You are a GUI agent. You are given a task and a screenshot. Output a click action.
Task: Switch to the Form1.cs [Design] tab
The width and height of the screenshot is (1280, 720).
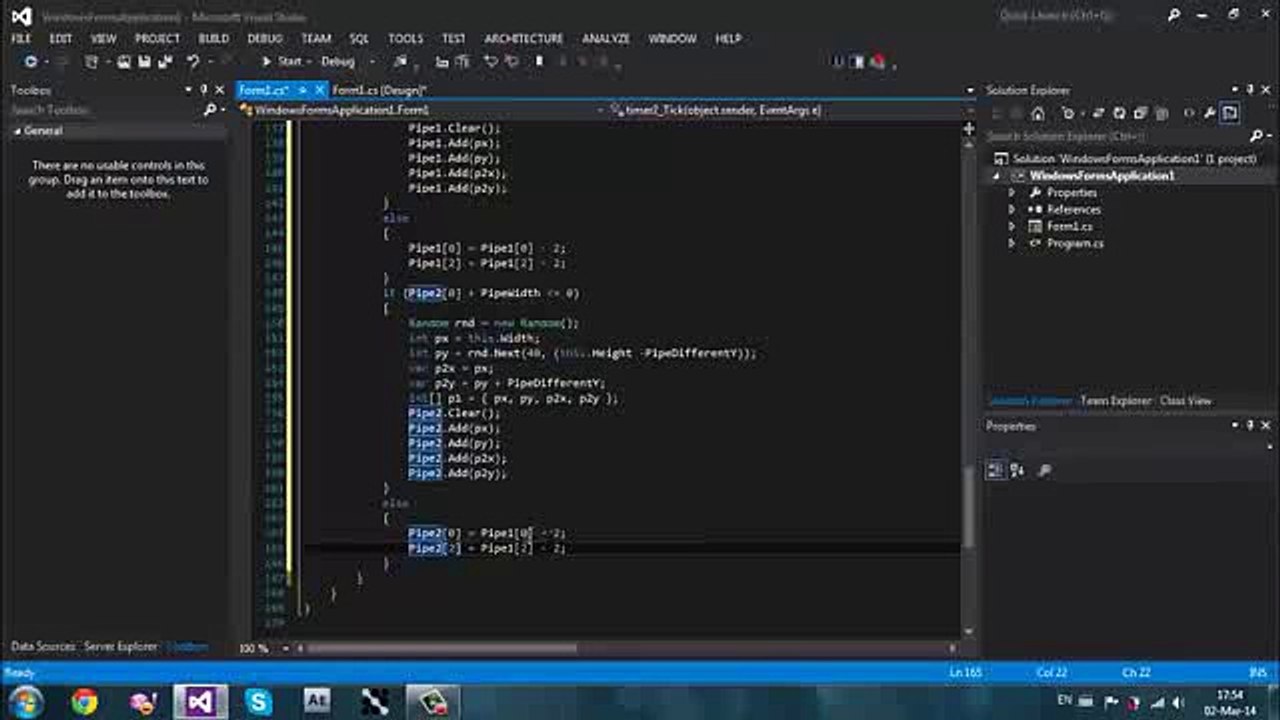pyautogui.click(x=379, y=90)
